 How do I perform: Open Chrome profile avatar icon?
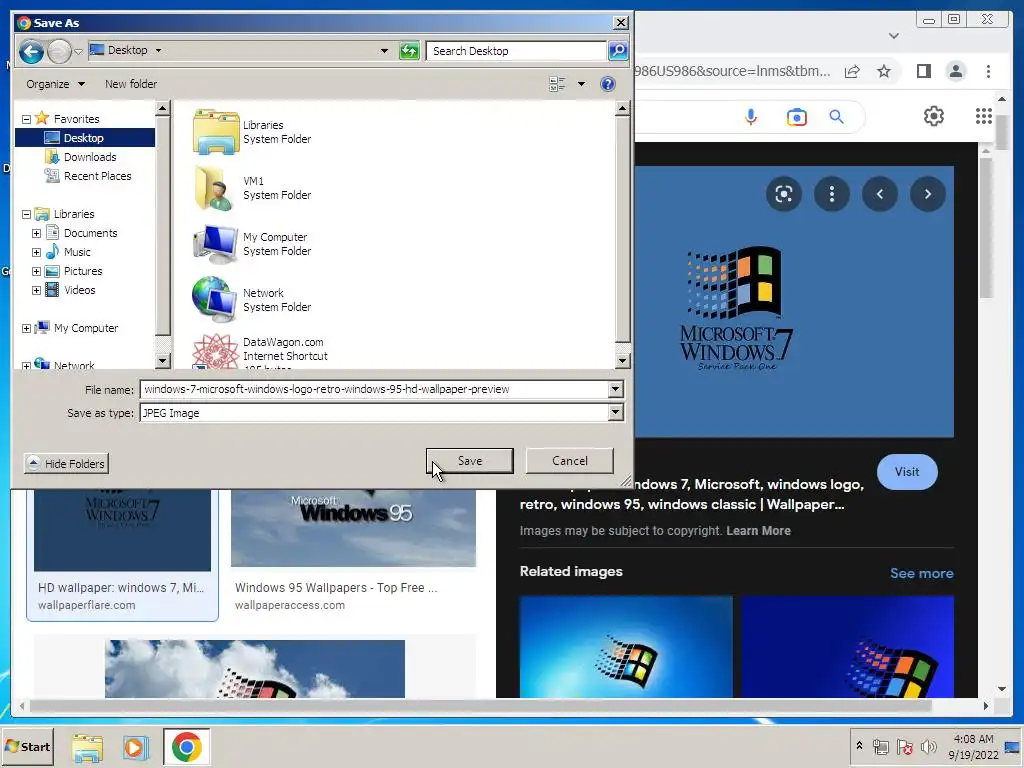[x=955, y=71]
